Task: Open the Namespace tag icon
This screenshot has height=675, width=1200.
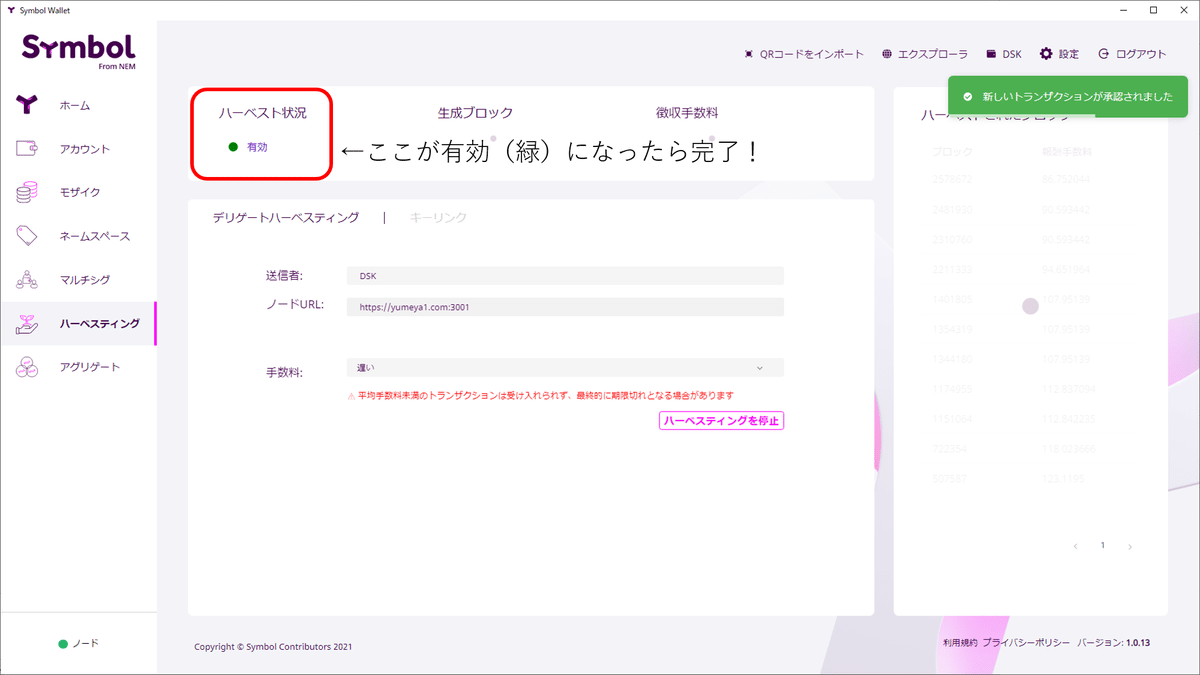Action: tap(27, 236)
